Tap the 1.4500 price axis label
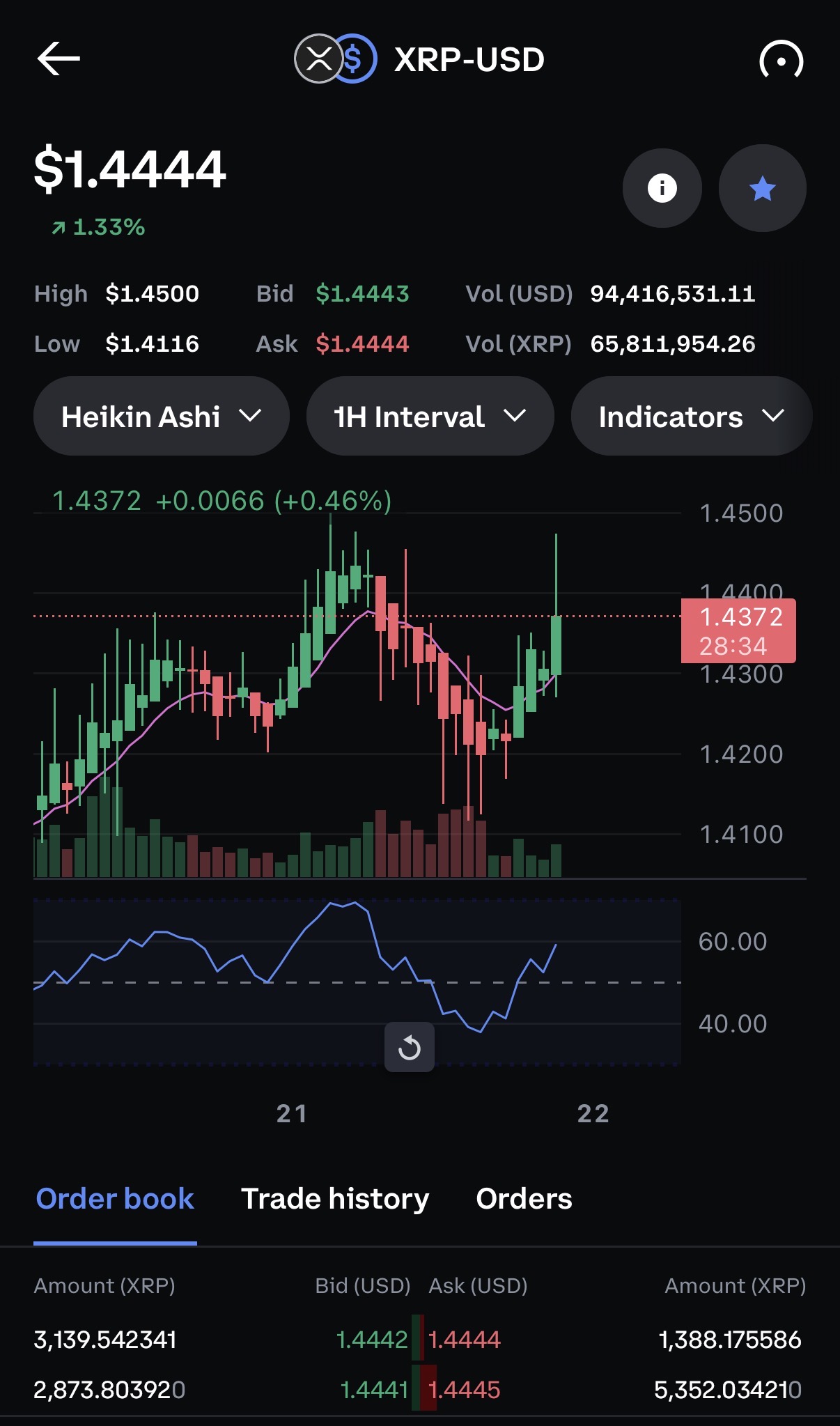 tap(742, 513)
